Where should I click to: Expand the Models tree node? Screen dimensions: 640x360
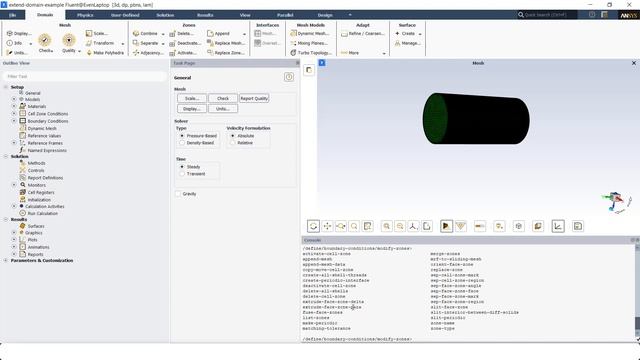pos(14,99)
